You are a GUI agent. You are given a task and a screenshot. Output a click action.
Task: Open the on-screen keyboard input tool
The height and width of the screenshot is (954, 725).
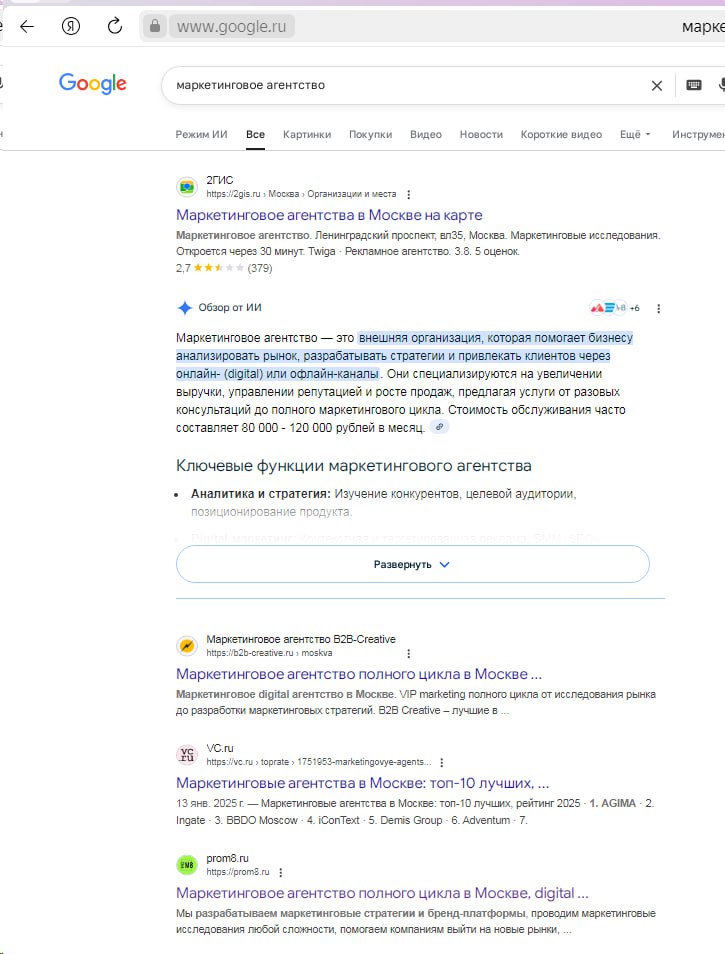pyautogui.click(x=694, y=86)
